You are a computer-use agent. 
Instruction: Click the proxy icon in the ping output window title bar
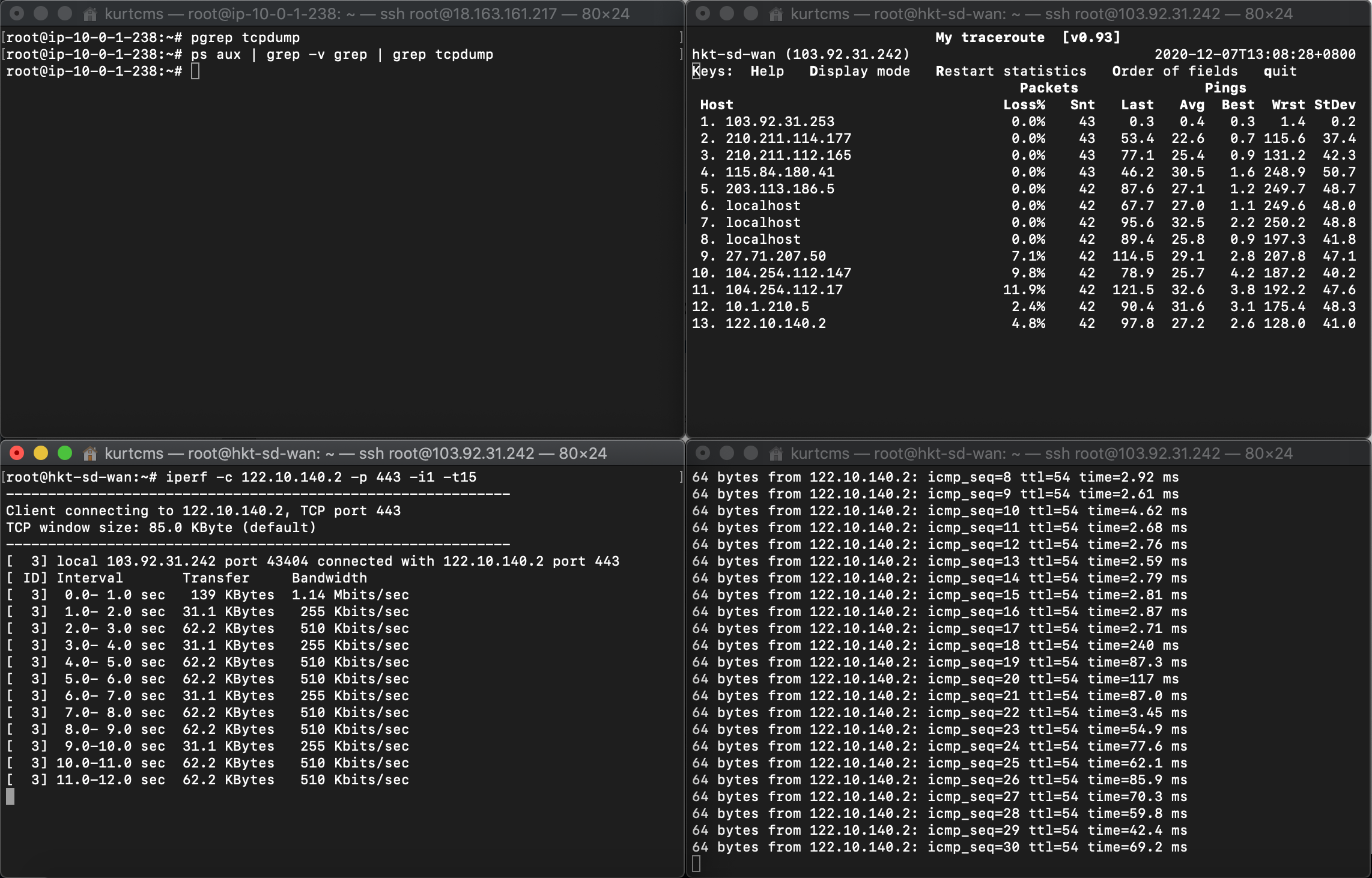tap(775, 453)
